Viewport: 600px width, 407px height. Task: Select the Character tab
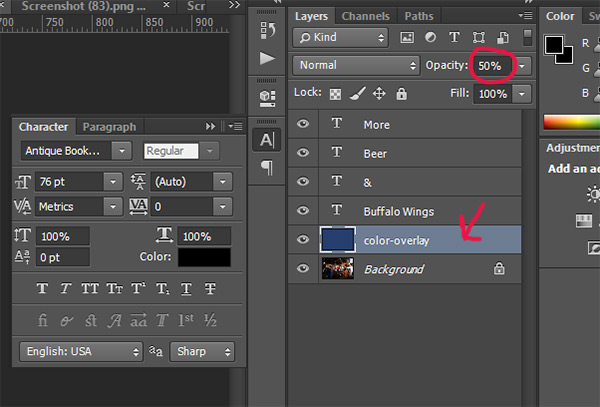[43, 127]
